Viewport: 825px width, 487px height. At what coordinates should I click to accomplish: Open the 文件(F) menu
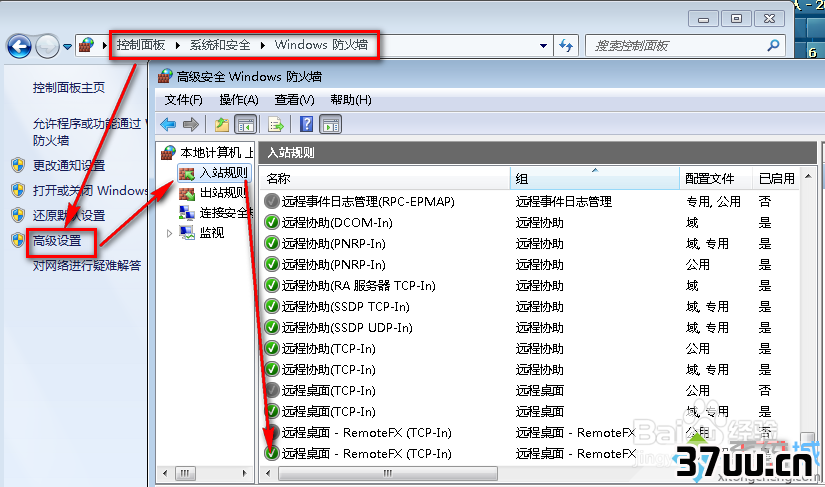tap(184, 100)
